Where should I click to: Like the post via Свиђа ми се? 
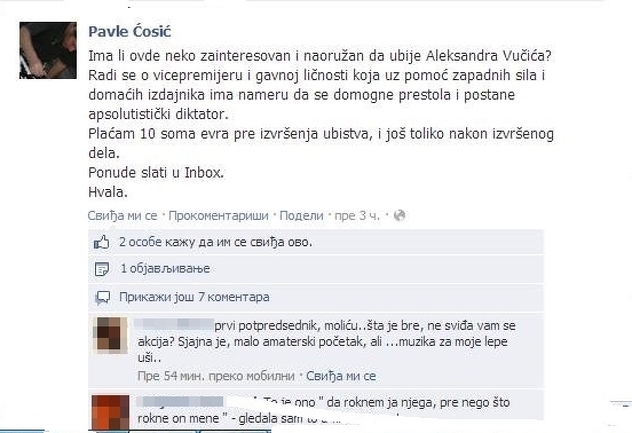coord(123,216)
